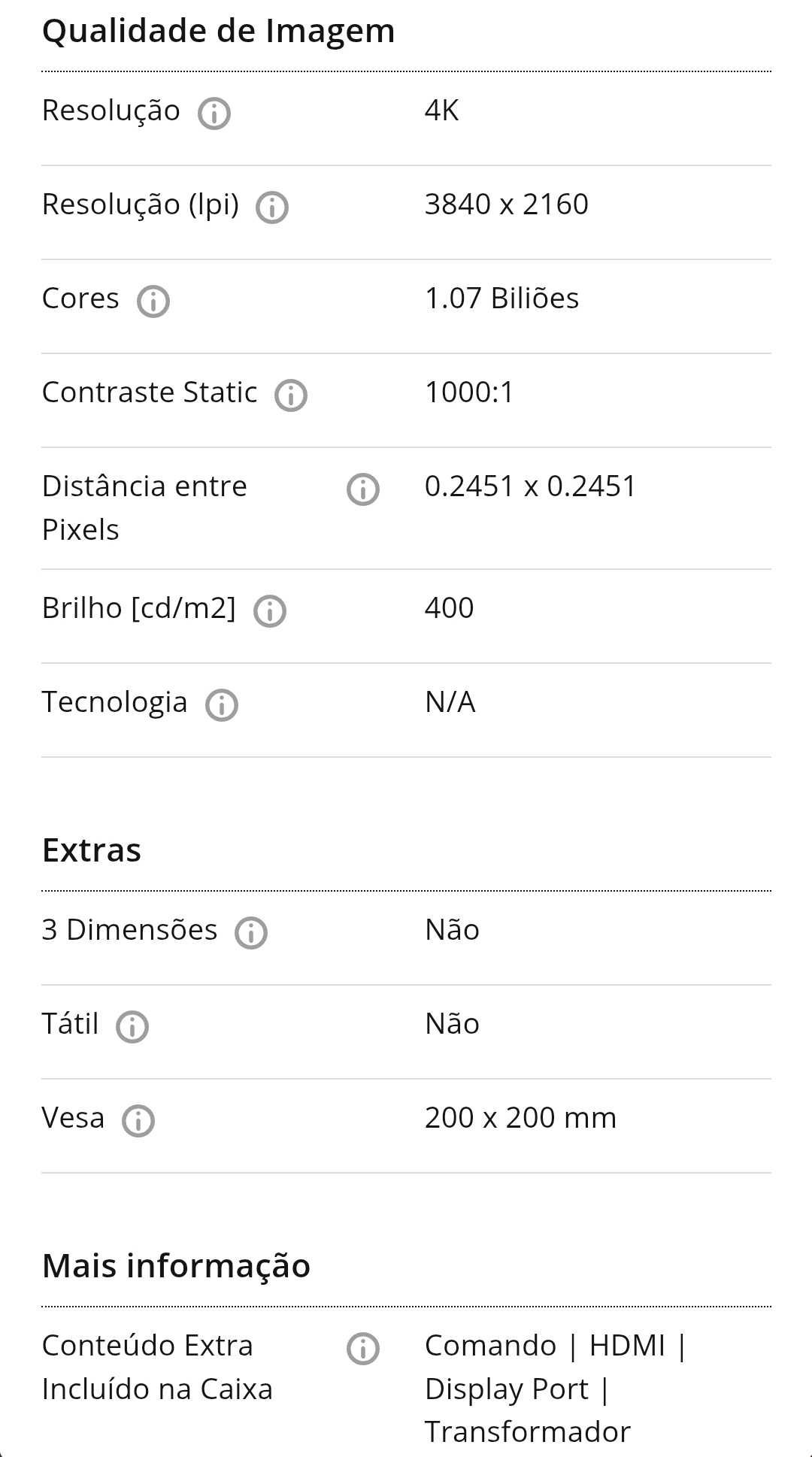The image size is (812, 1457).
Task: Select the Extras section heading
Action: [92, 850]
